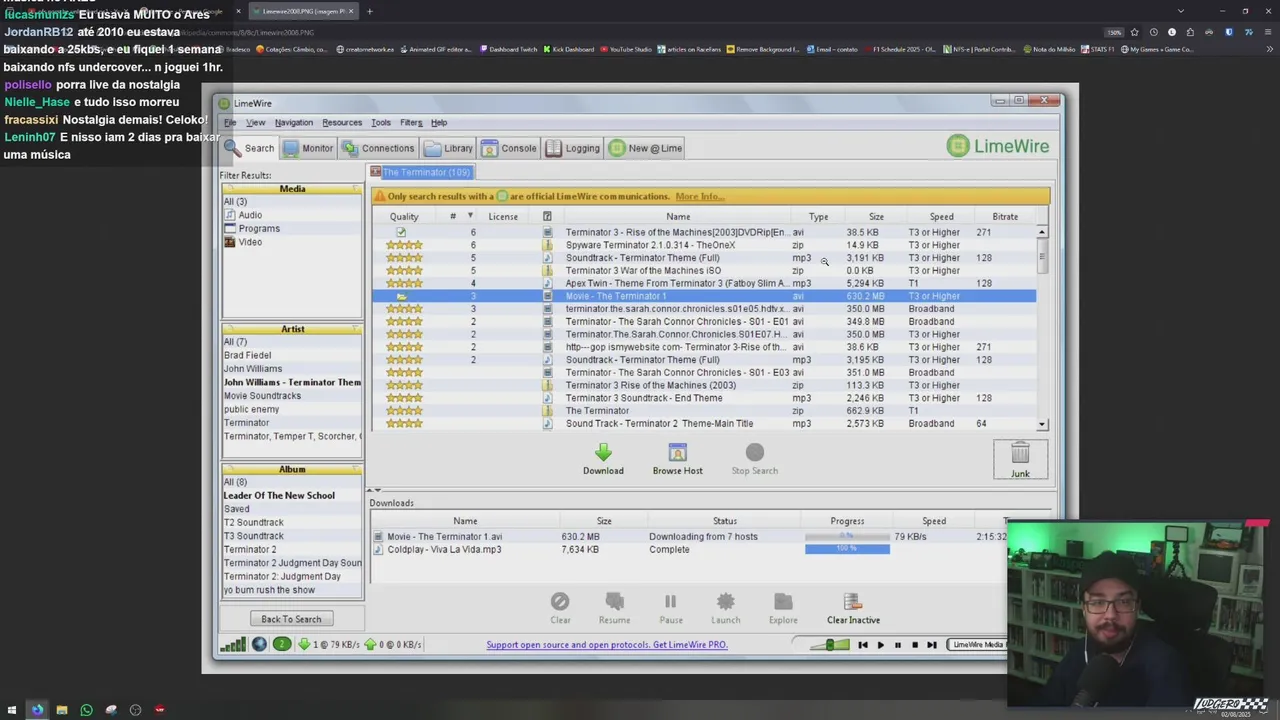1280x720 pixels.
Task: Click the Audio media filter icon
Action: coord(230,215)
